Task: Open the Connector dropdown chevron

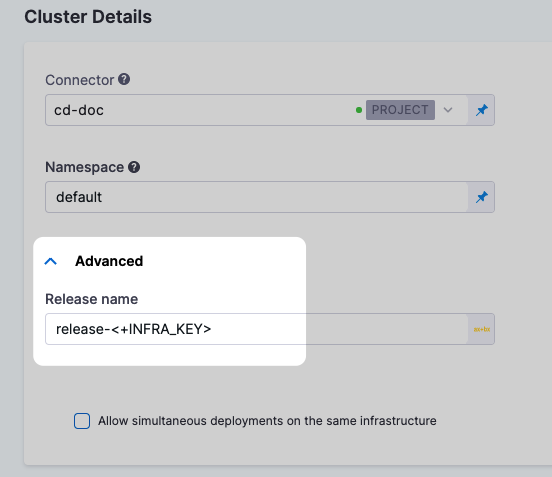Action: (448, 110)
